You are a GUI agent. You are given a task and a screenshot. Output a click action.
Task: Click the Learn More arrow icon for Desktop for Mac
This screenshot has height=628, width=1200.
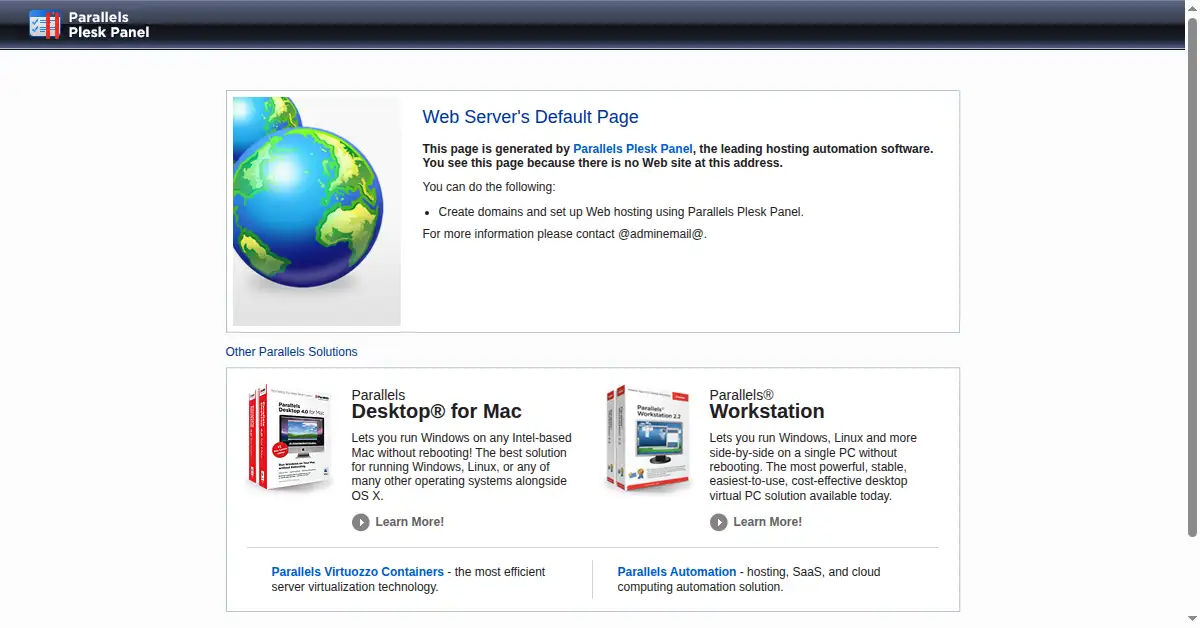coord(361,522)
